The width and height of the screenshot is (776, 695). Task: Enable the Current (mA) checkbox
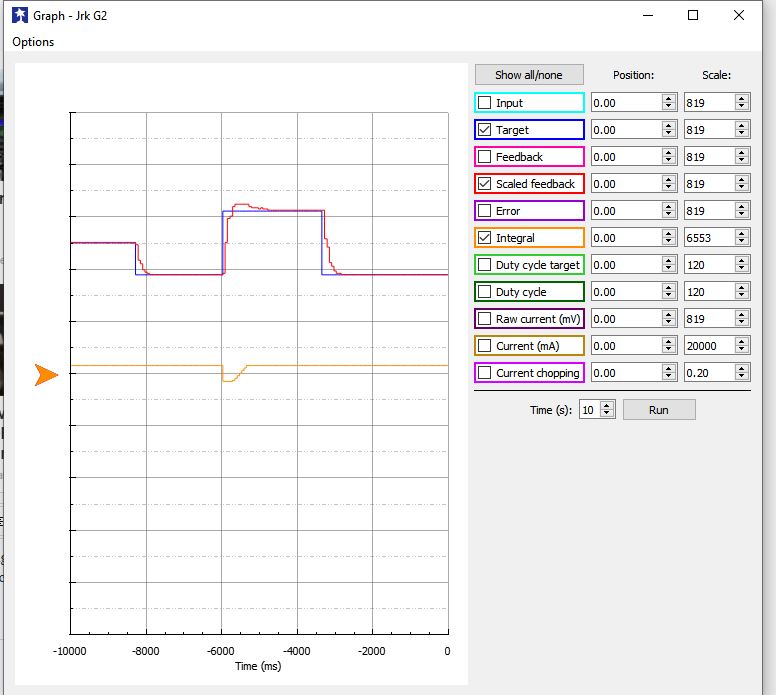485,346
